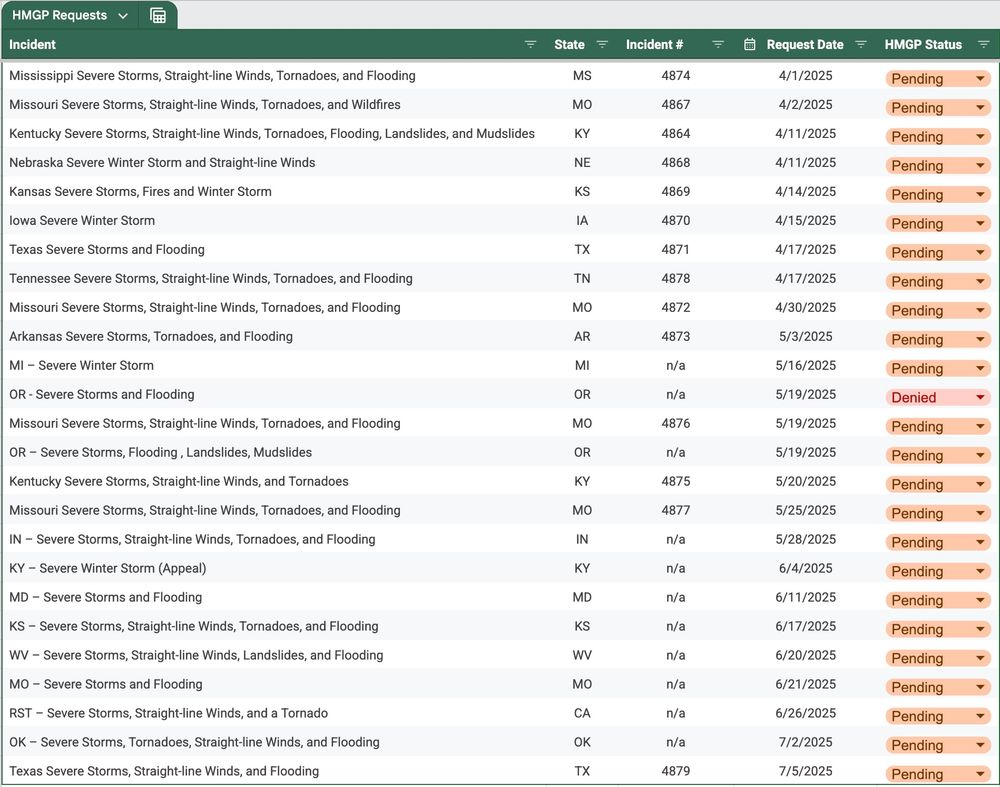Select MD – Severe Storms and Flooding cell

pyautogui.click(x=105, y=598)
